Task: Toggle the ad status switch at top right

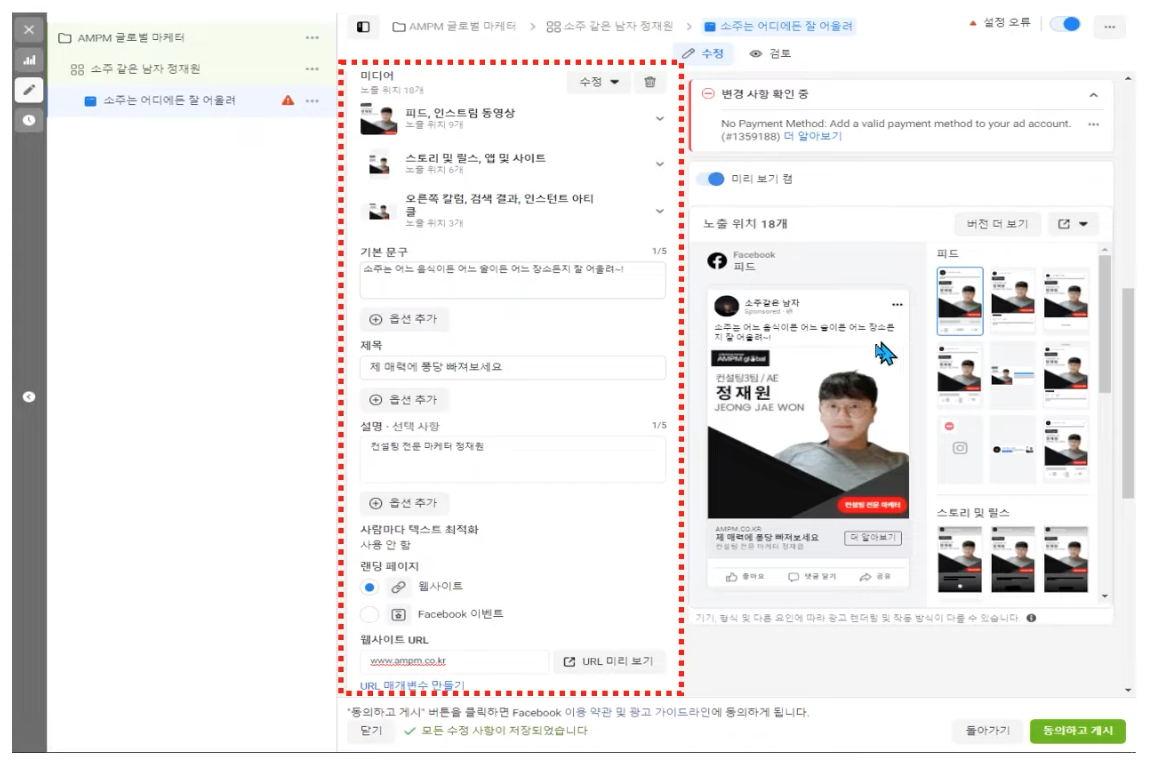Action: pos(1065,24)
